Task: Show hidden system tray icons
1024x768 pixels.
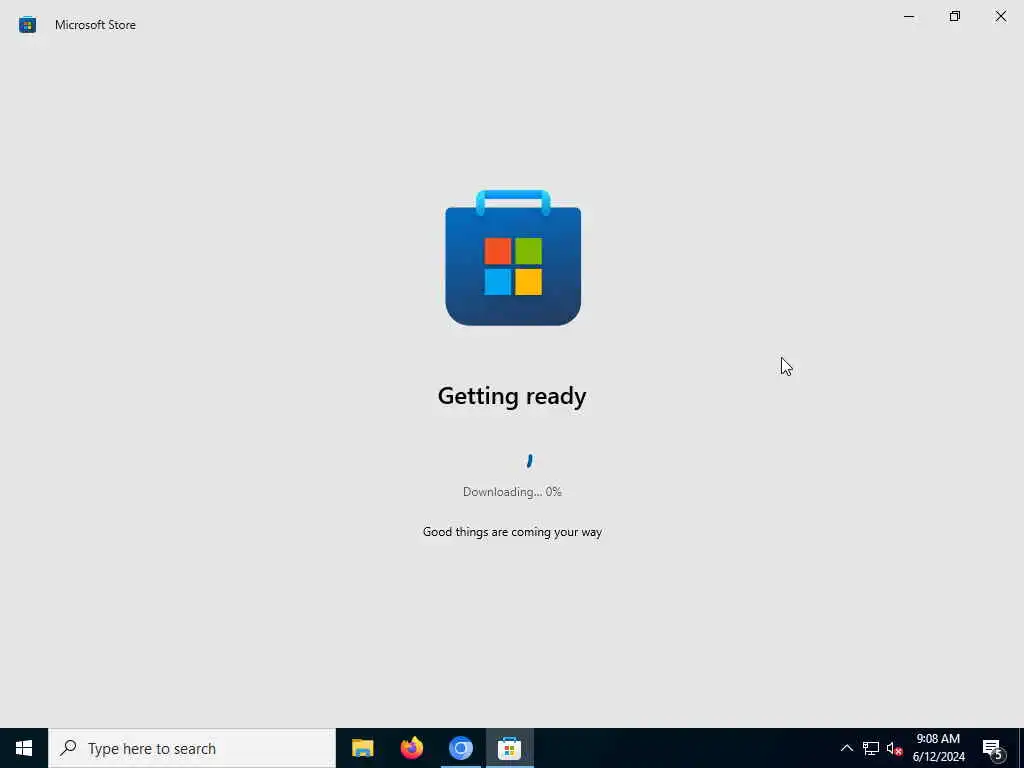Action: tap(846, 748)
